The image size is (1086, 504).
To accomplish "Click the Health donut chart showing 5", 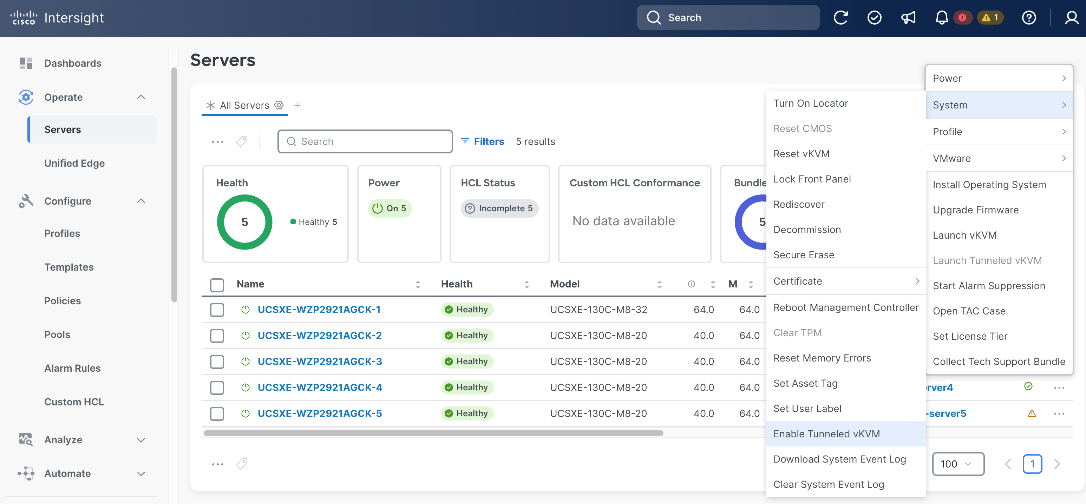I will [x=244, y=222].
